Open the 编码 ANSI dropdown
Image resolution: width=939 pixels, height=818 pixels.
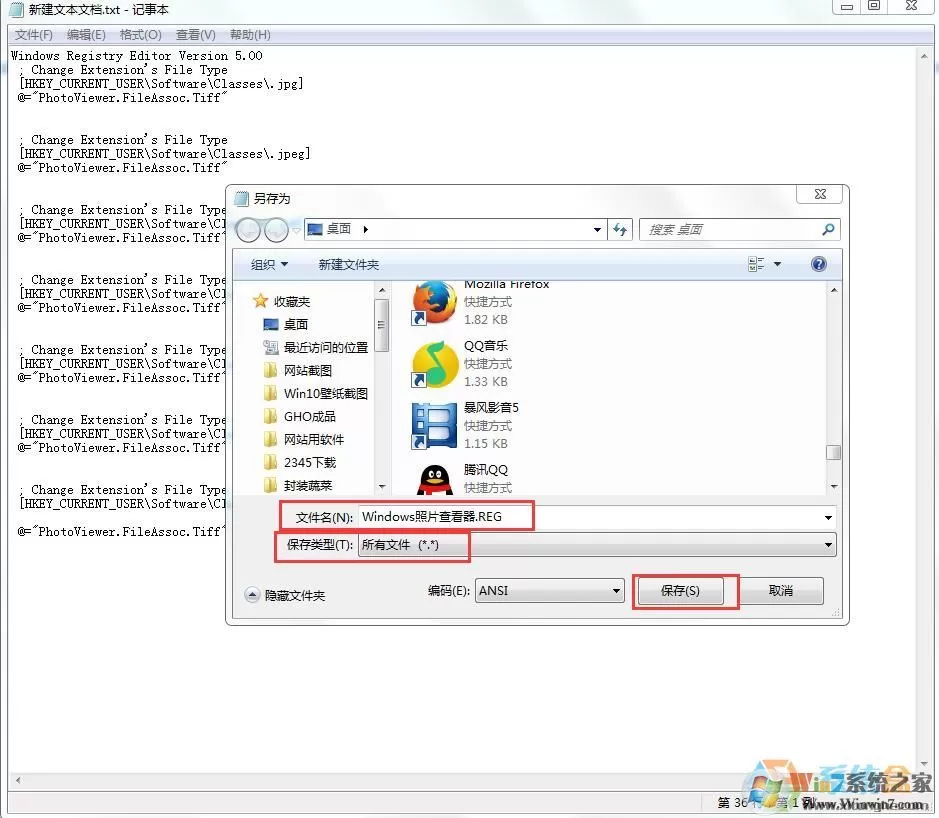[x=549, y=591]
